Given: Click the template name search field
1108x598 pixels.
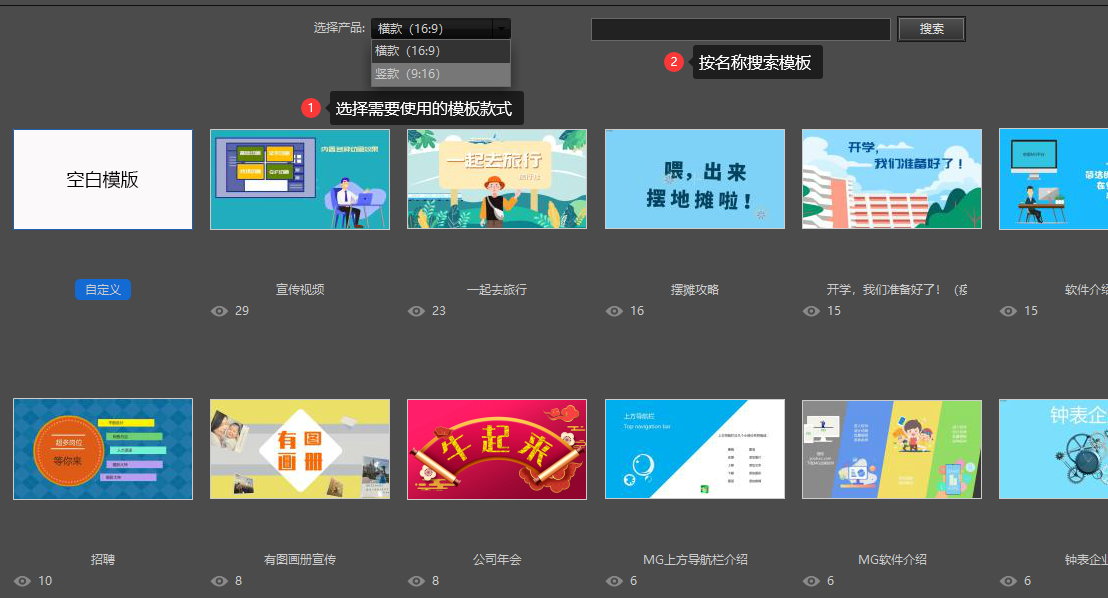Looking at the screenshot, I should coord(741,29).
